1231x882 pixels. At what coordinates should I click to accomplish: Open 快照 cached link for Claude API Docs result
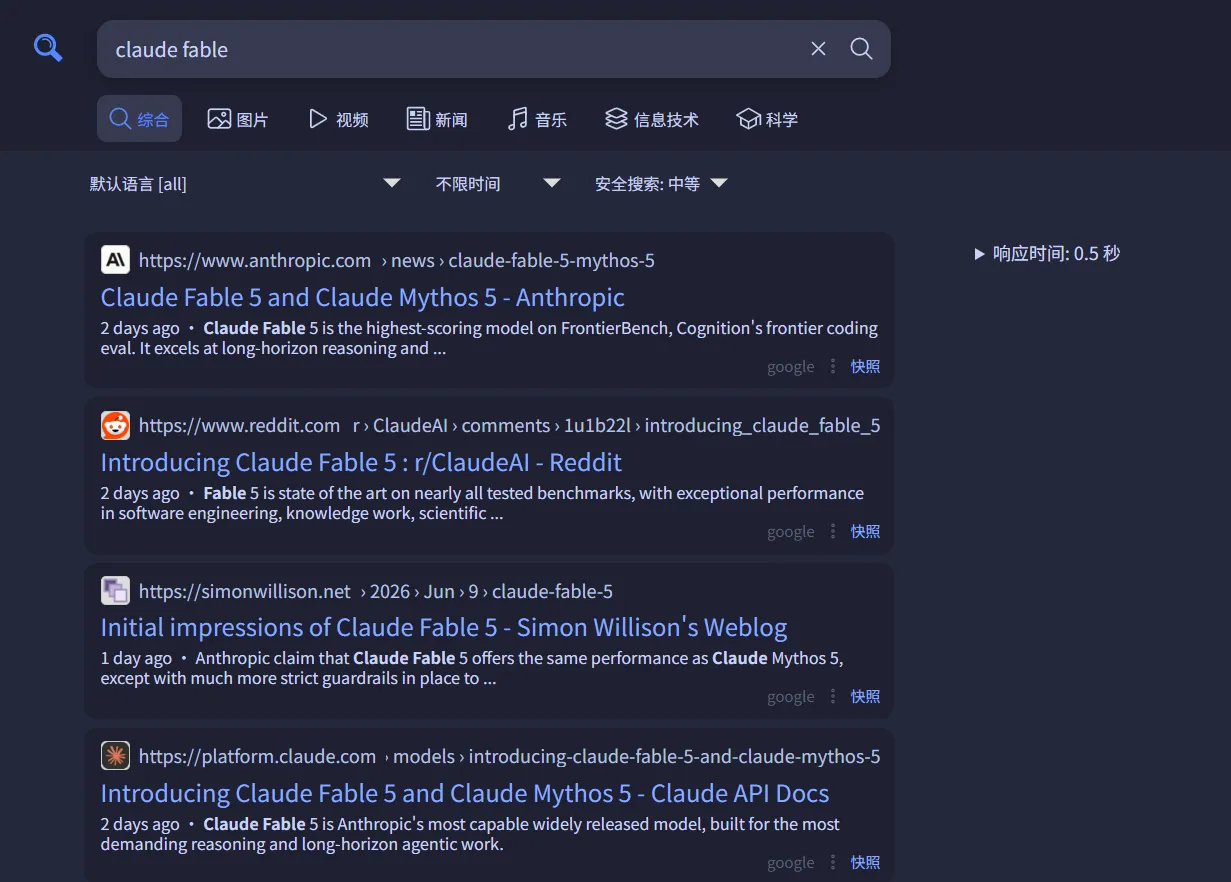pyautogui.click(x=865, y=862)
